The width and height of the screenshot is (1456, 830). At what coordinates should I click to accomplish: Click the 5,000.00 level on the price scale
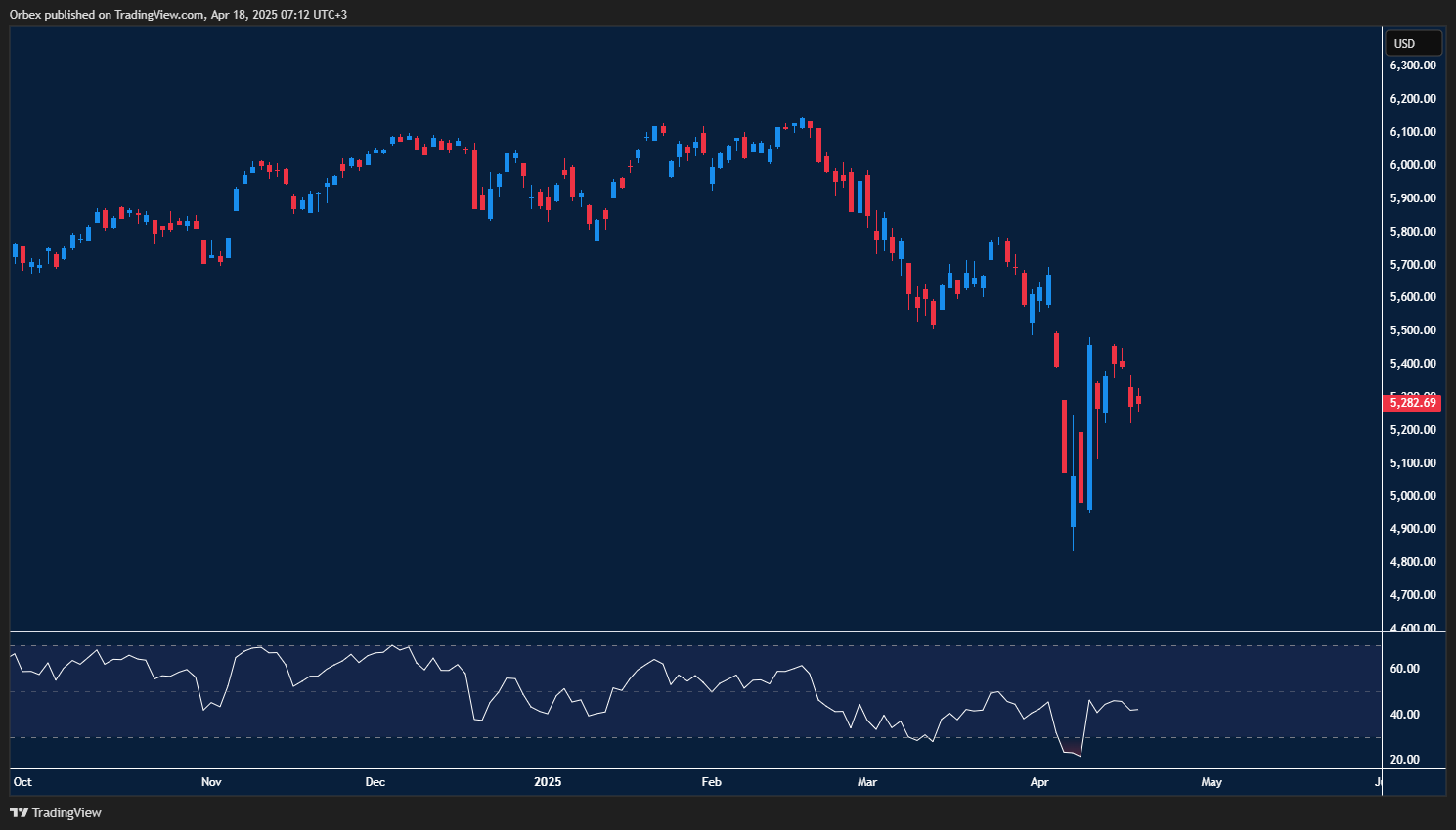coord(1413,496)
